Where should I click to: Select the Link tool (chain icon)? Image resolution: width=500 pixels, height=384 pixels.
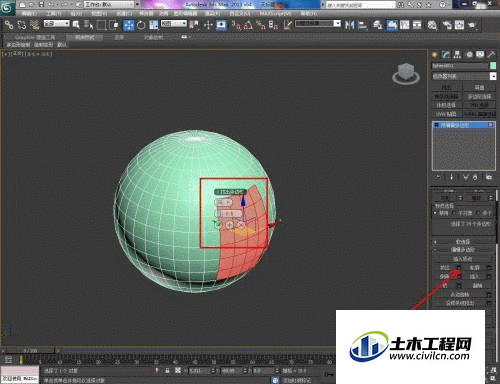[x=9, y=25]
